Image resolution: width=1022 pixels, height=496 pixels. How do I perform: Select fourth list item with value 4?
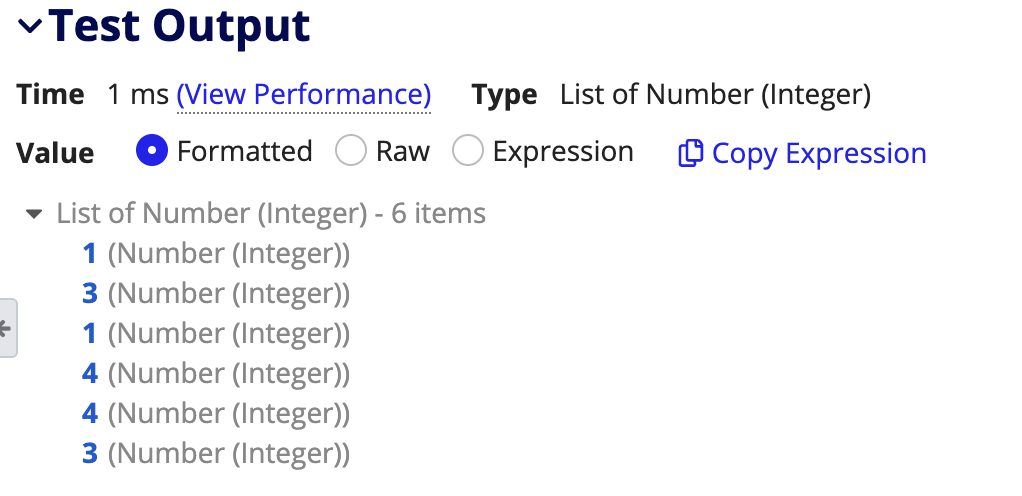tap(216, 373)
